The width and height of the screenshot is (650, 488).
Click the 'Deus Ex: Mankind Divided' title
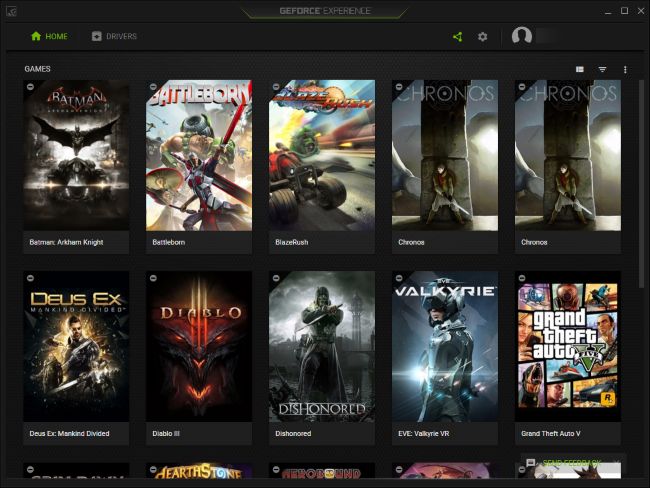[69, 434]
